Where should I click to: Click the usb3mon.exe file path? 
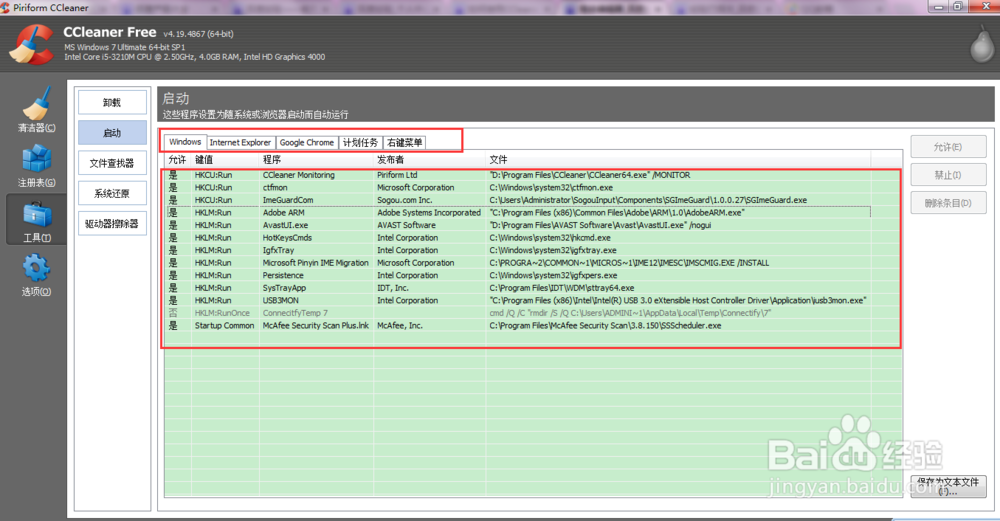point(678,300)
